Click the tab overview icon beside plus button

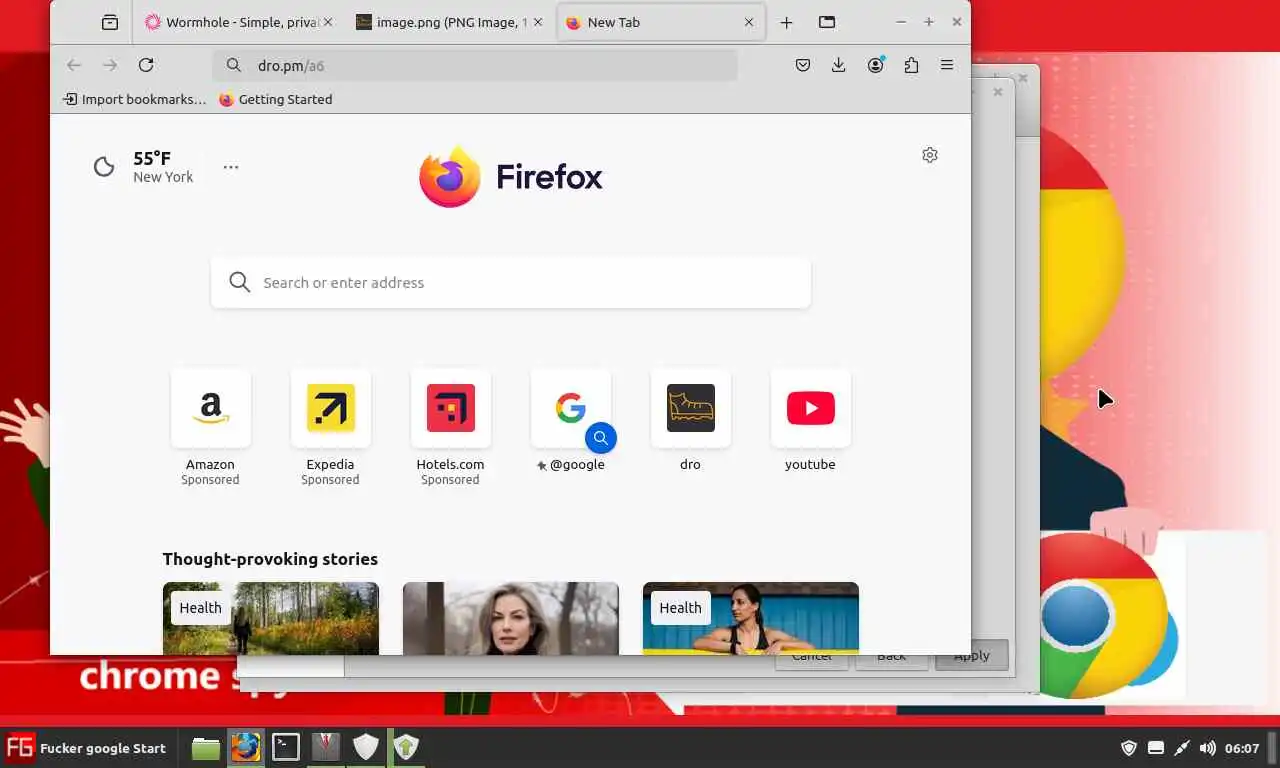pos(827,22)
